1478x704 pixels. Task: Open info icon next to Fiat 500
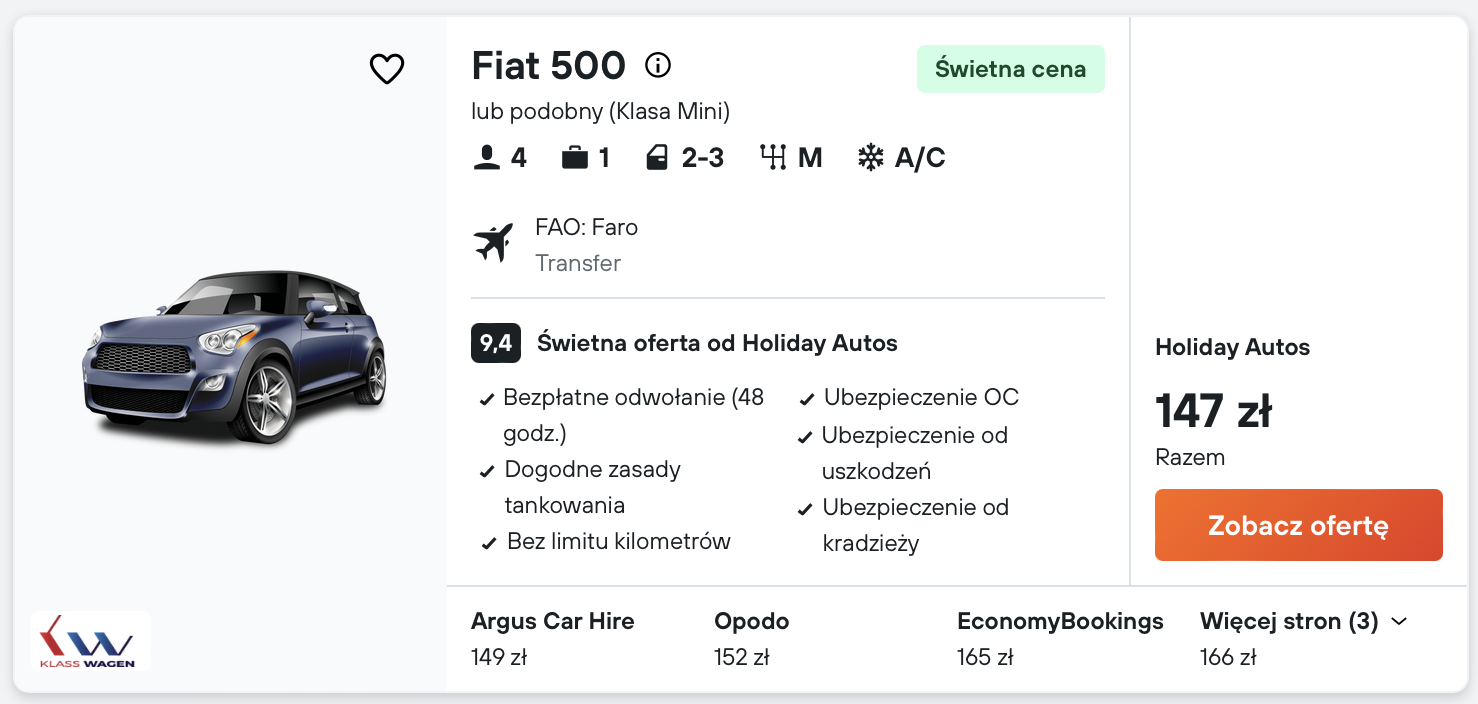click(x=658, y=66)
